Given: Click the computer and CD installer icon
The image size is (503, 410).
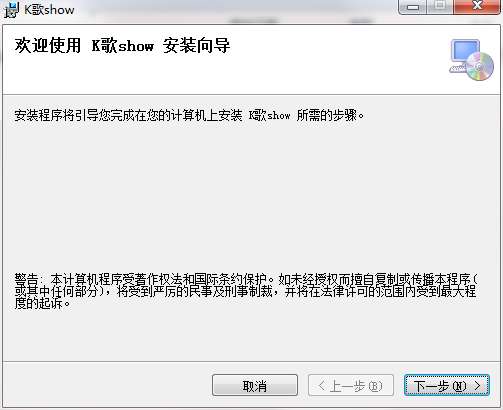Looking at the screenshot, I should (471, 60).
